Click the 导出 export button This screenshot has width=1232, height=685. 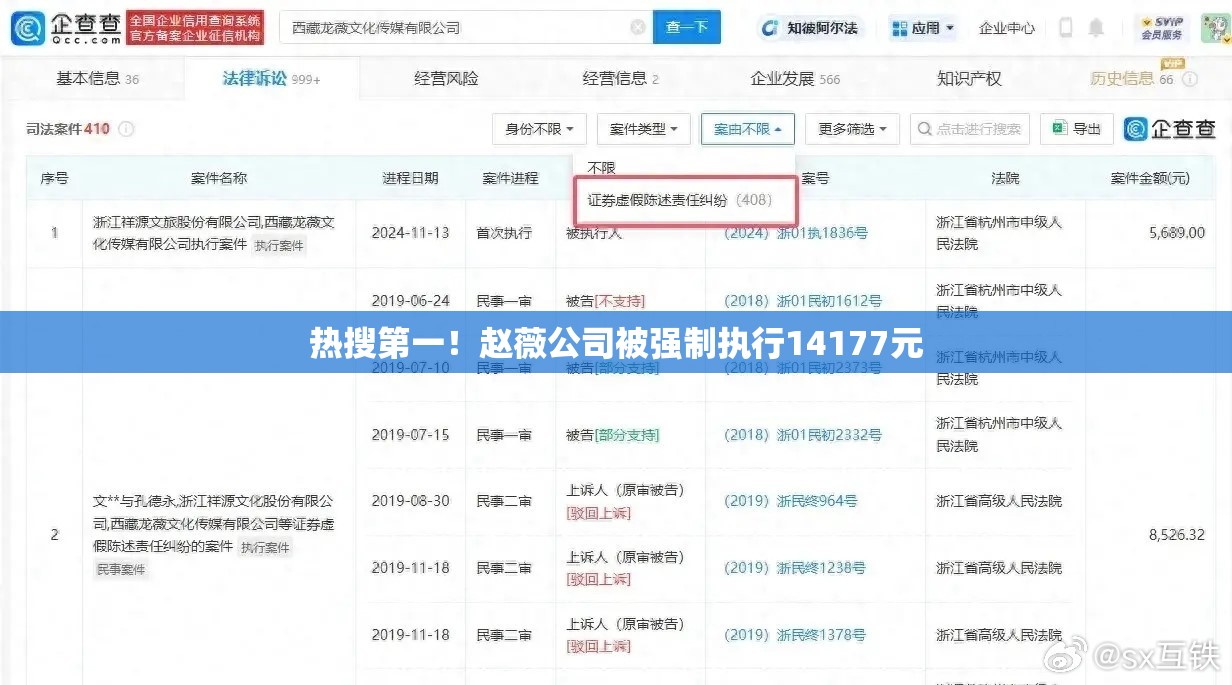click(1077, 129)
